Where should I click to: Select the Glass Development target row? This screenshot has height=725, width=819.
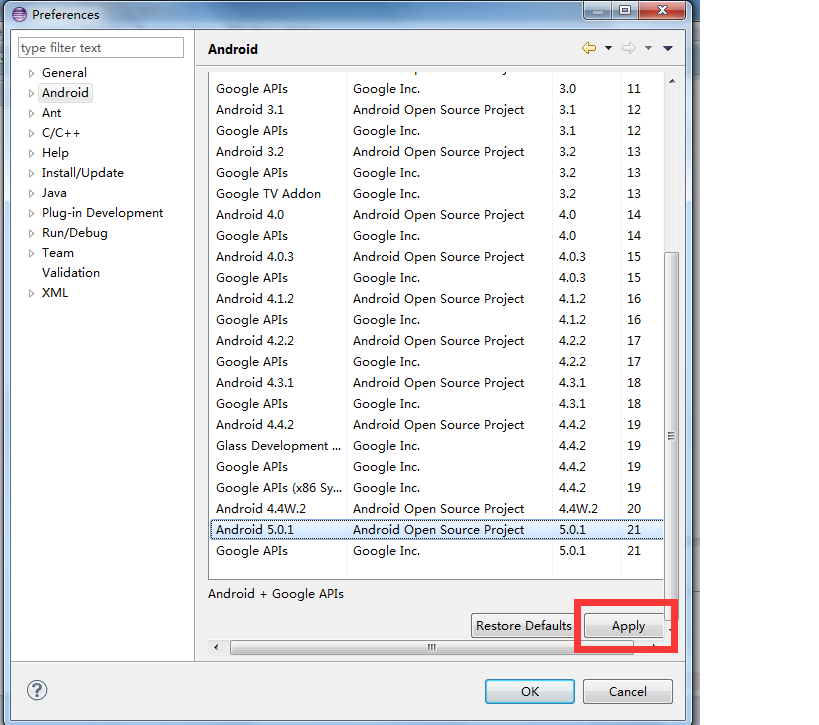coord(436,446)
